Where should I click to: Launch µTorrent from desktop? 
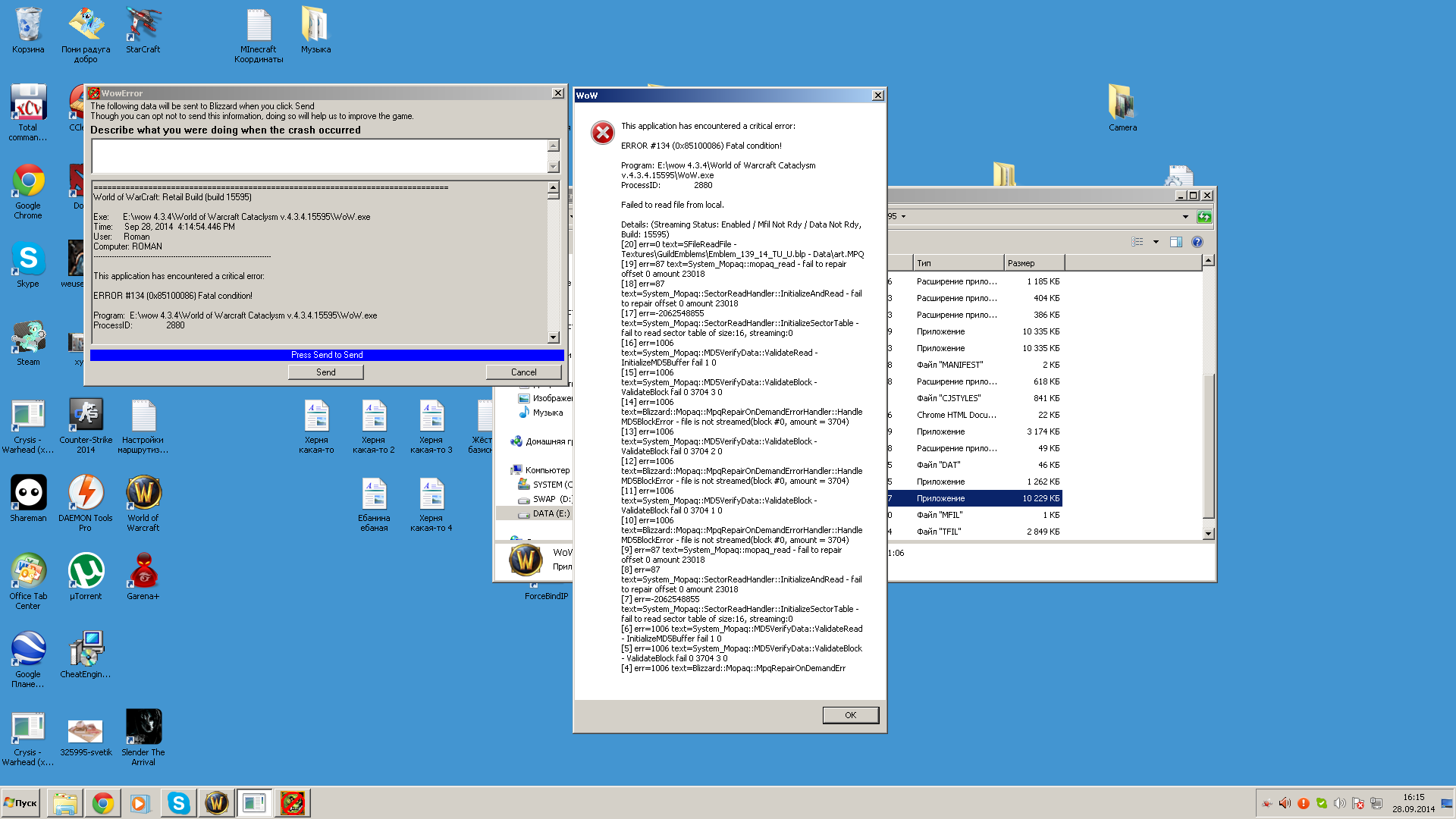[86, 576]
